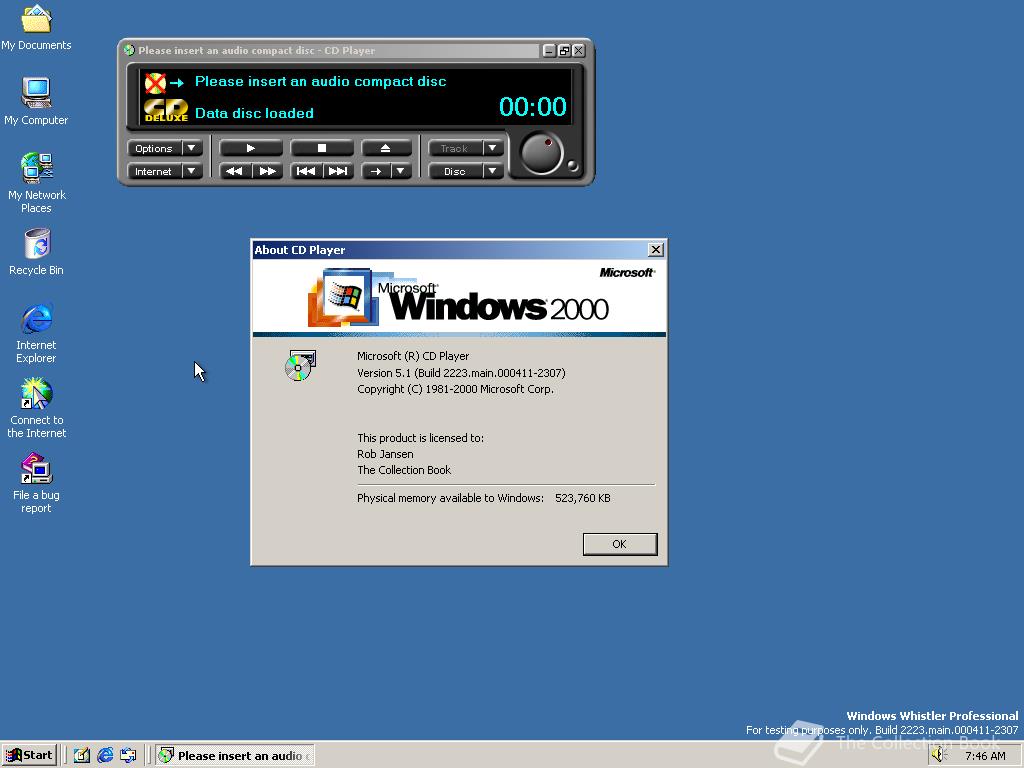The image size is (1024, 768).
Task: Click the Rewind button in CD Player
Action: click(234, 171)
